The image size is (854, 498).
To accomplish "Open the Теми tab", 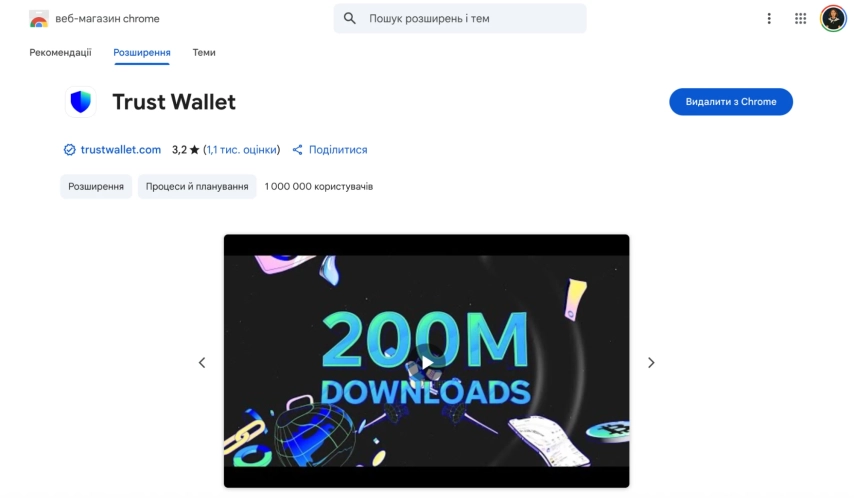I will point(204,52).
